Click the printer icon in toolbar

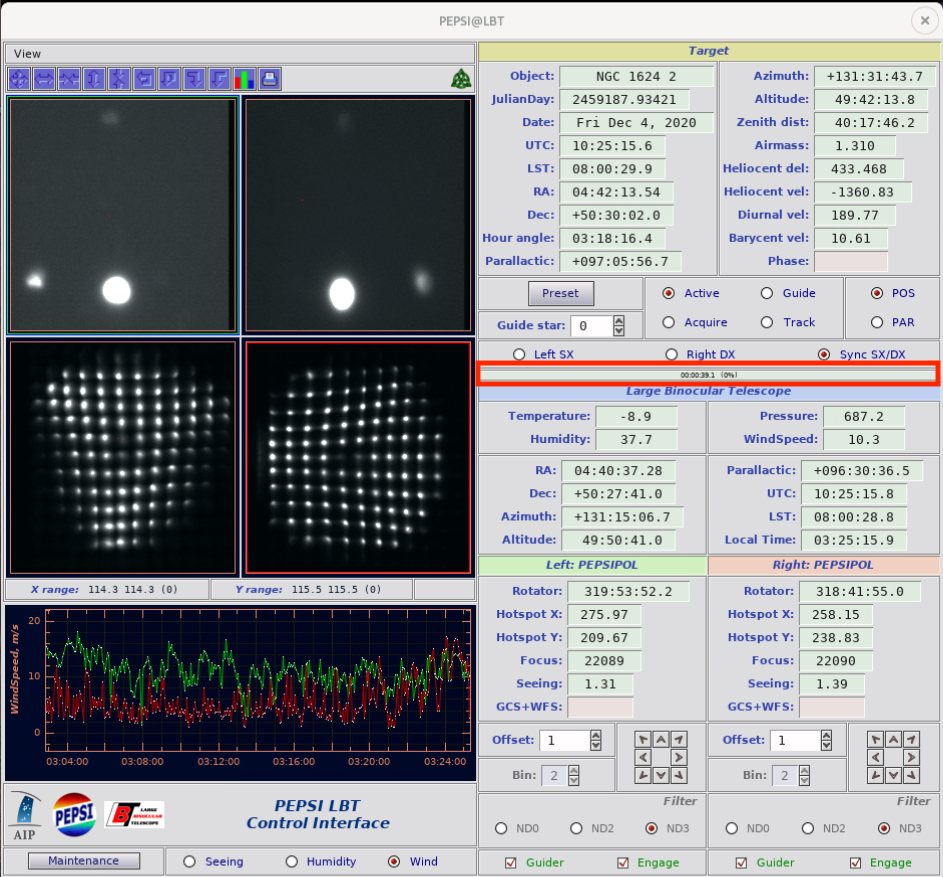tap(270, 79)
